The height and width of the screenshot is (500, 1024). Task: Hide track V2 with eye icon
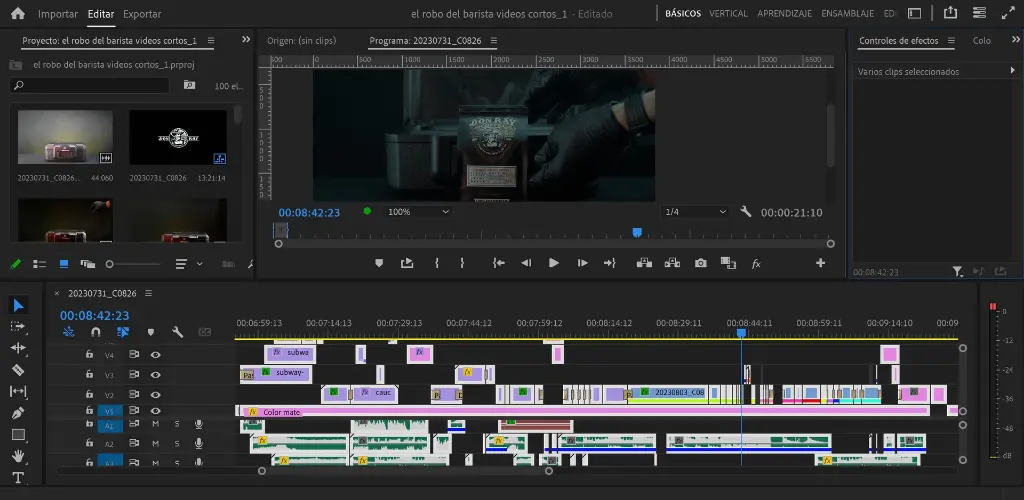pyautogui.click(x=155, y=394)
